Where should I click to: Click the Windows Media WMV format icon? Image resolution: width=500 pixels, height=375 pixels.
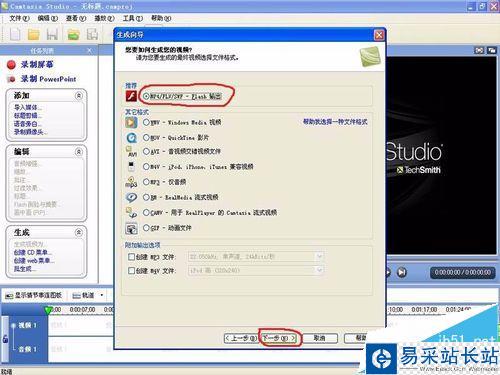coord(131,122)
